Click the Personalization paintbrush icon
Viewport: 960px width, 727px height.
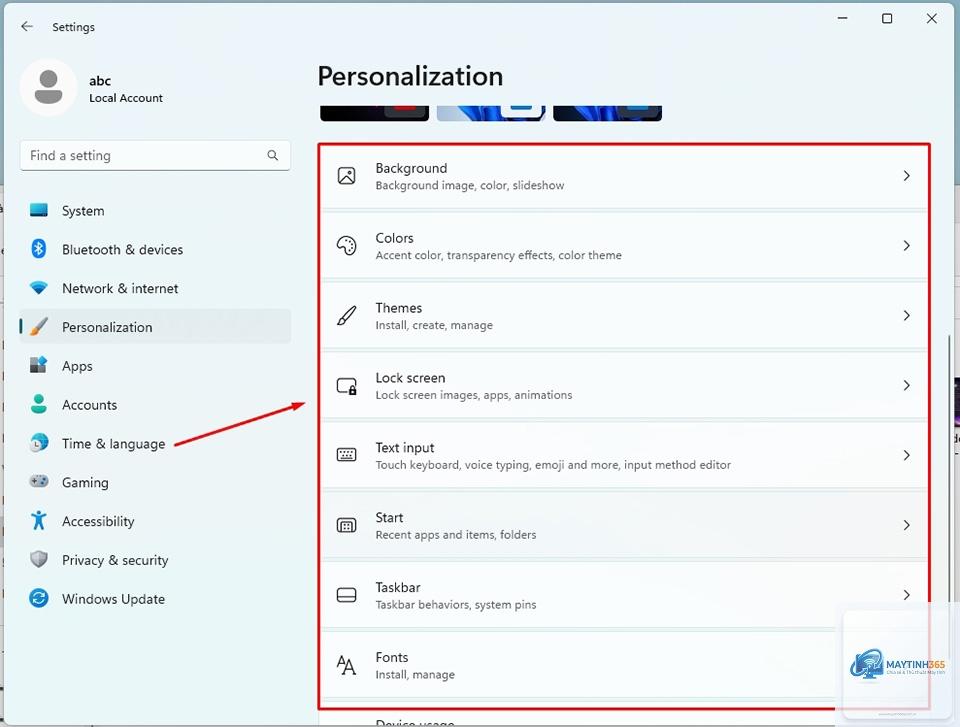tap(39, 326)
